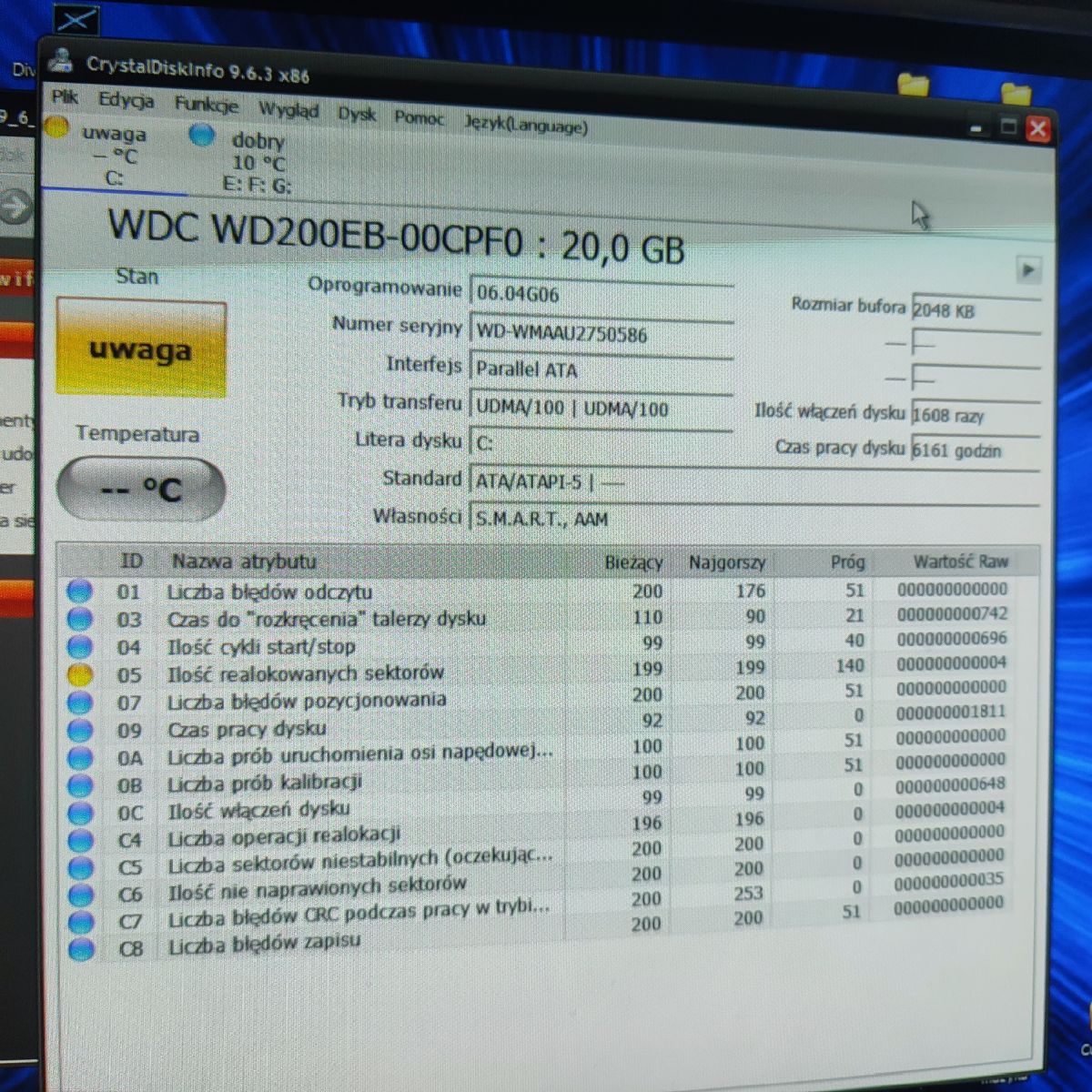Click the Rozmiar bufora field 2048 KB
Image resolution: width=1092 pixels, height=1092 pixels.
976,310
